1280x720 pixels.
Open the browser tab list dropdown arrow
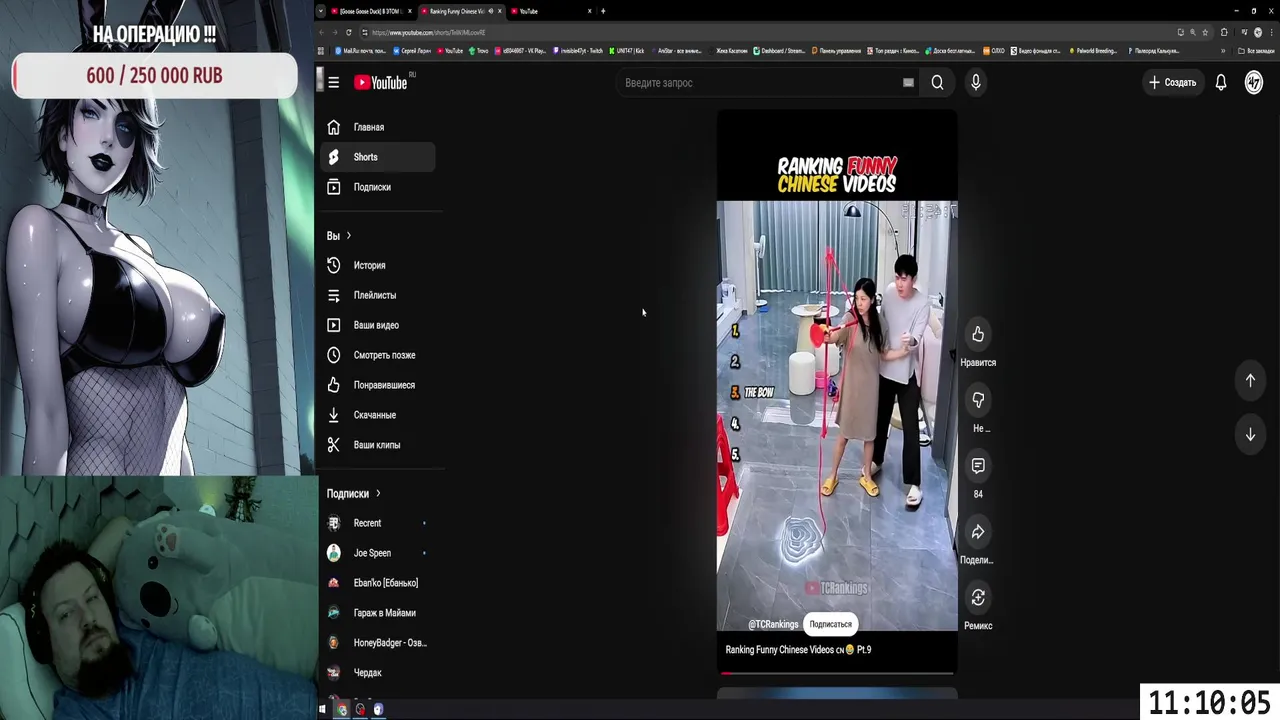321,11
